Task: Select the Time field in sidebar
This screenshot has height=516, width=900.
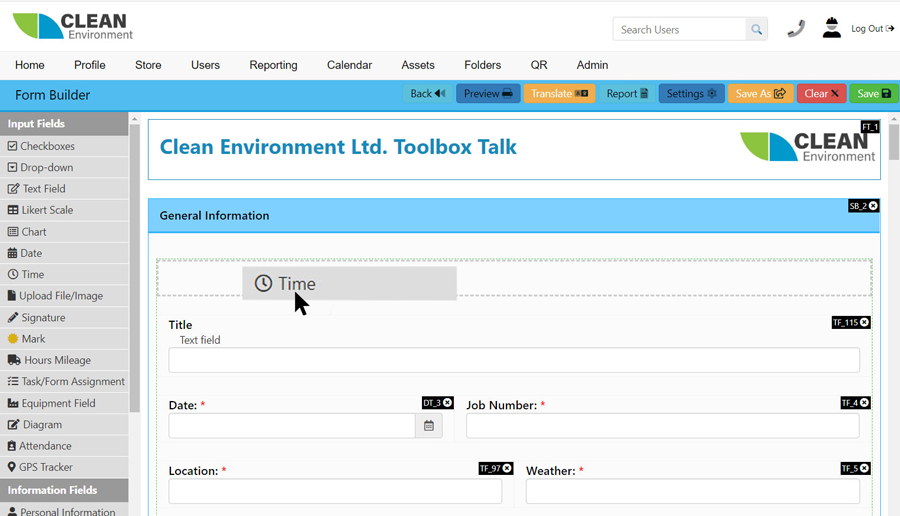Action: coord(64,274)
